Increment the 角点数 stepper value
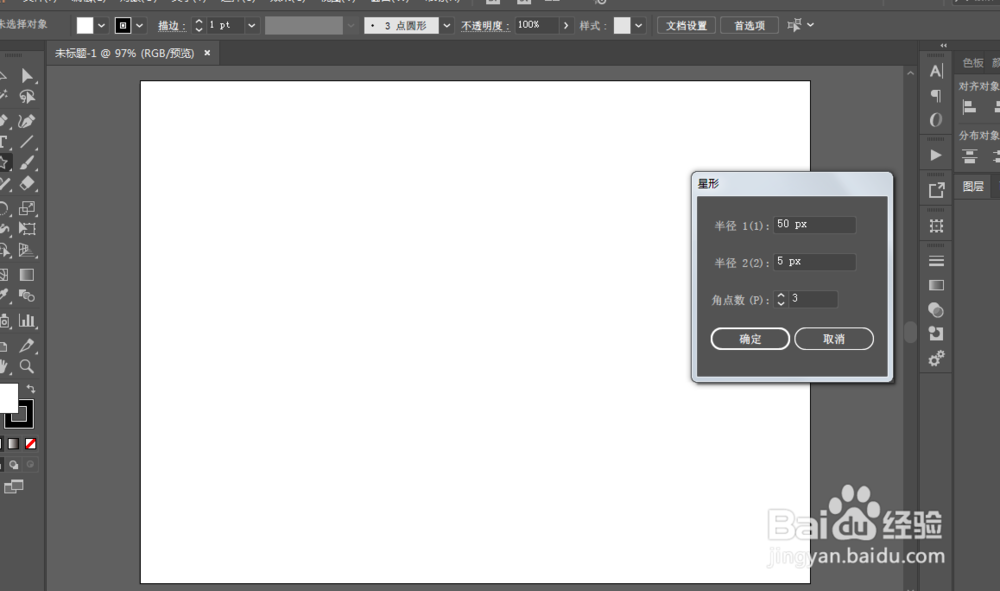Screen dimensions: 1000x591 tap(781, 294)
